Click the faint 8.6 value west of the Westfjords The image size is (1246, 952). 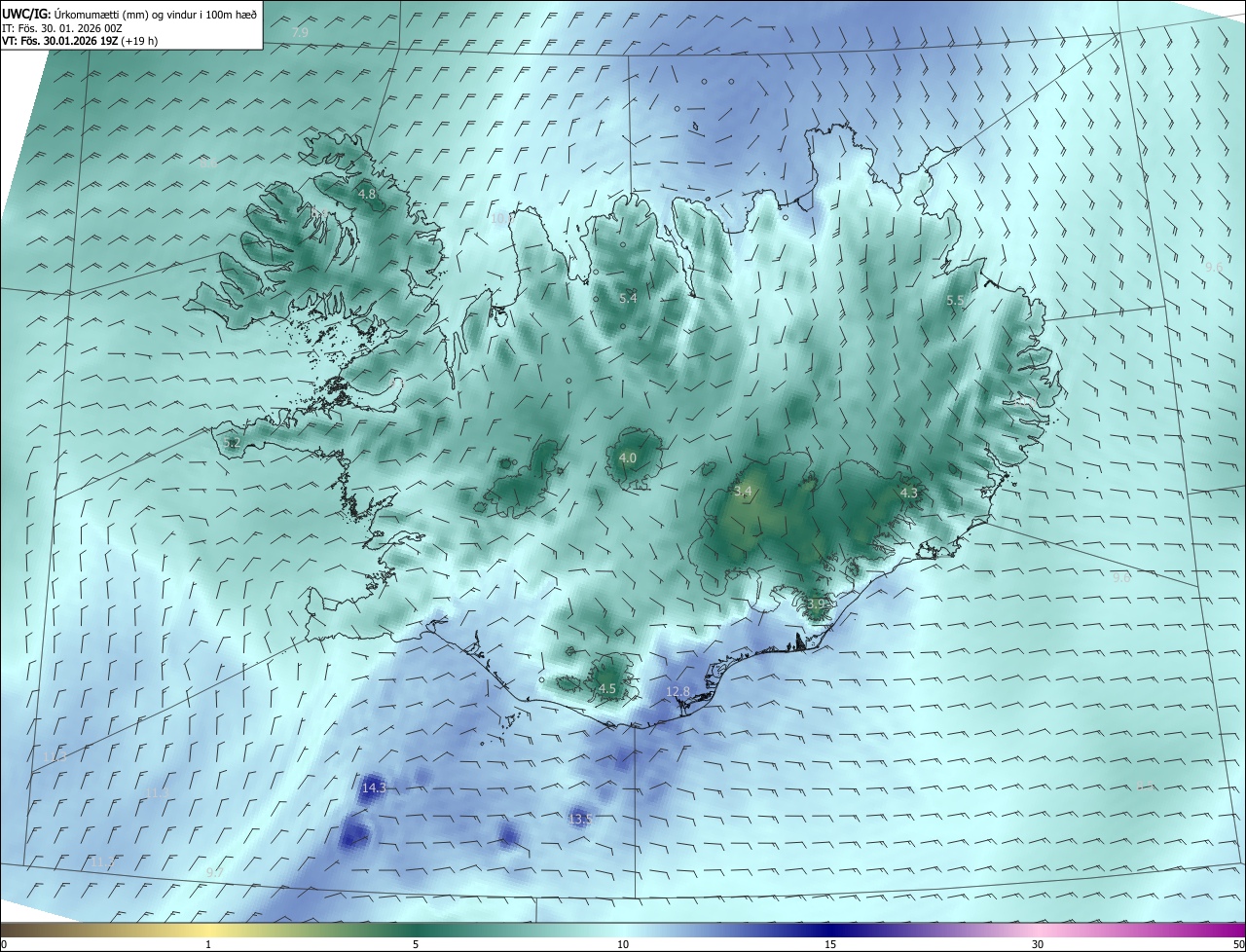coord(208,164)
